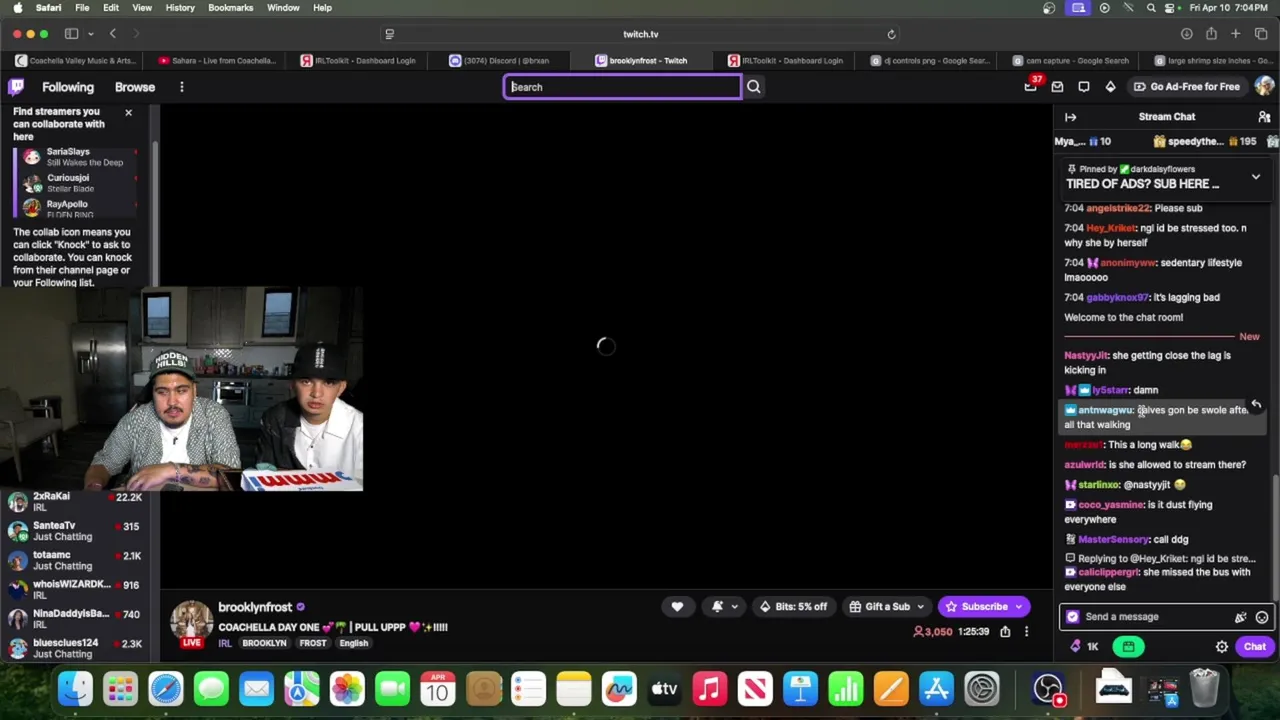1280x720 pixels.
Task: Open the brooklynfrost channel avatar
Action: coord(191,620)
